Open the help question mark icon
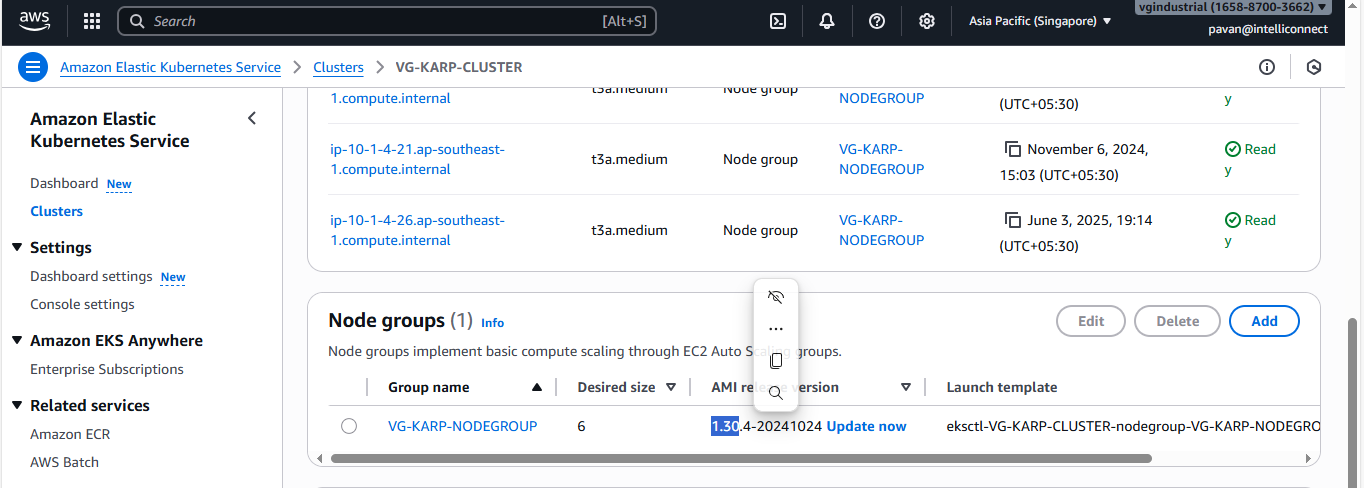This screenshot has height=488, width=1364. [877, 21]
